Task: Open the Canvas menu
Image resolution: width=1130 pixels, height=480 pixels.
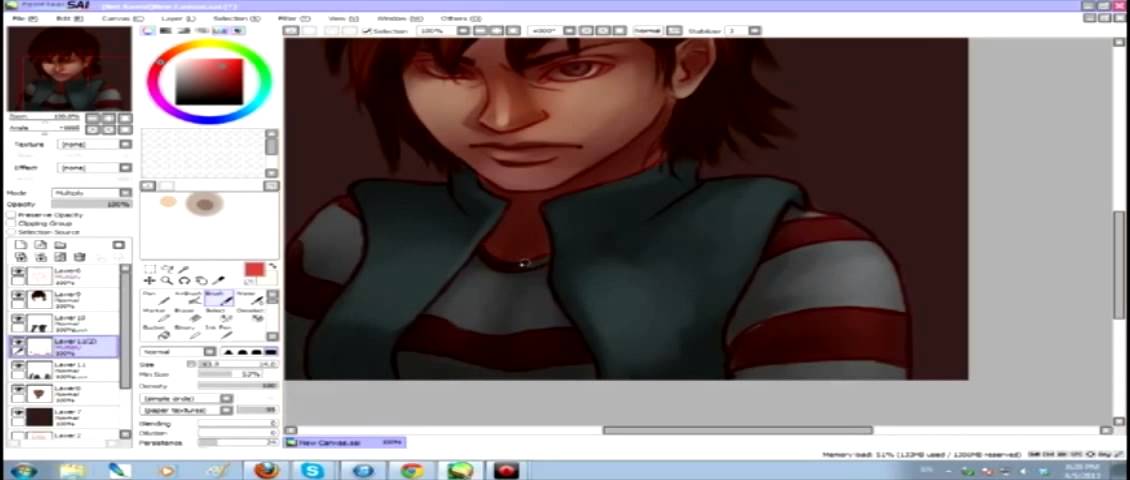Action: pos(122,18)
